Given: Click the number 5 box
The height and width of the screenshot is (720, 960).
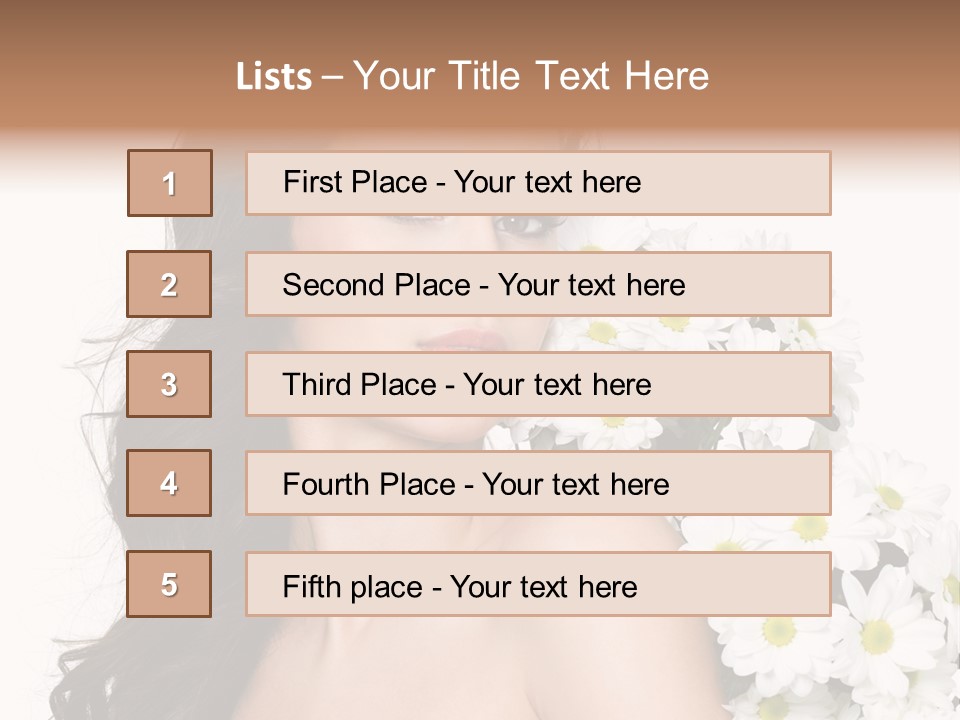Looking at the screenshot, I should point(169,584).
